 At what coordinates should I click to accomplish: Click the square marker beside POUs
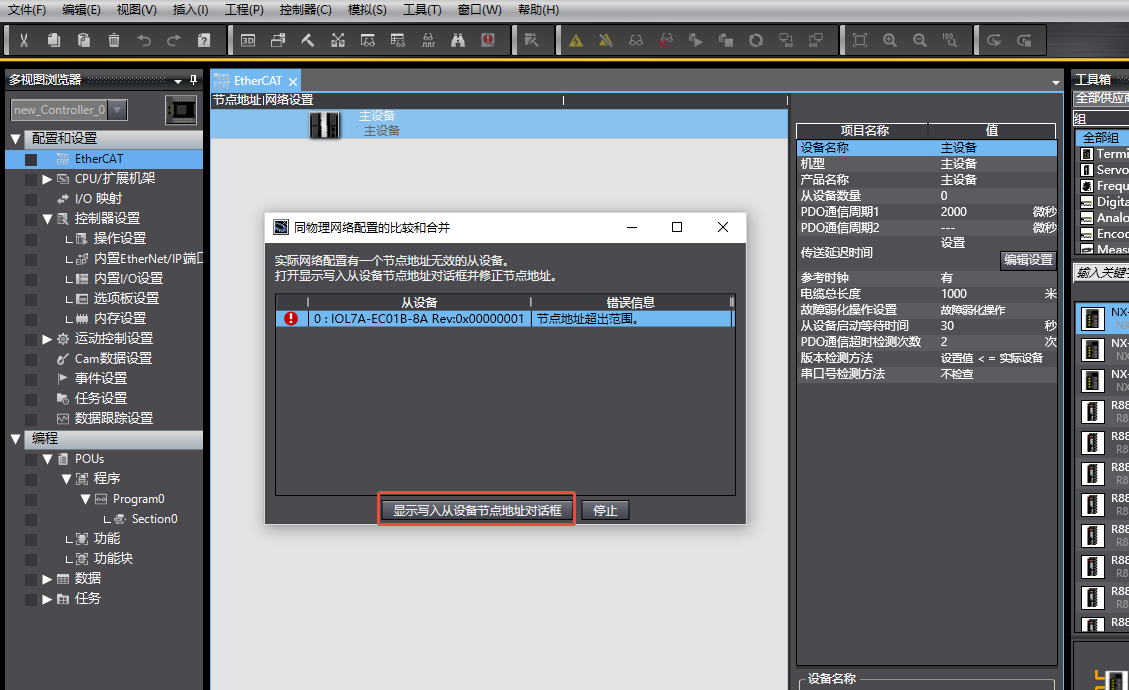(x=31, y=459)
